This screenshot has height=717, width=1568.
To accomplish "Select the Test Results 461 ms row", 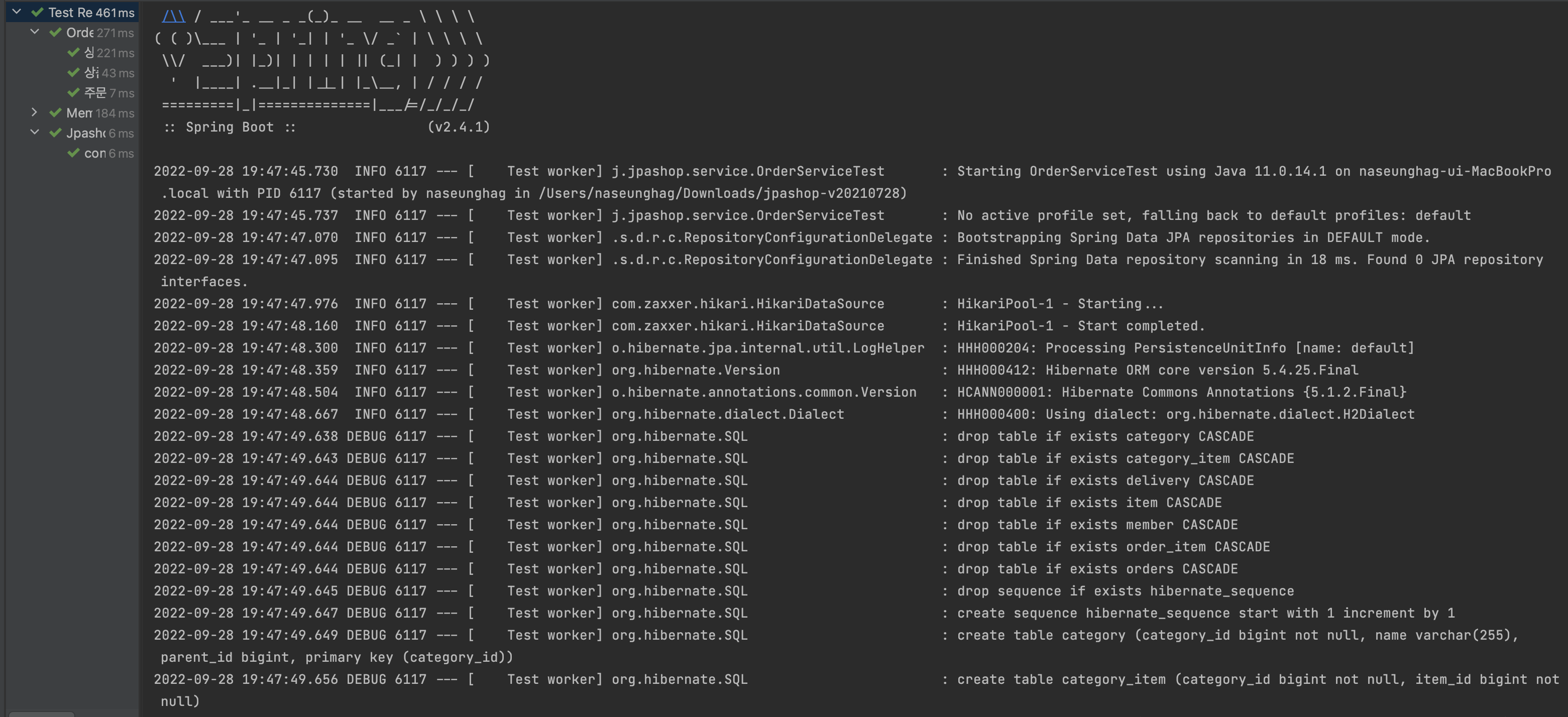I will [x=72, y=12].
